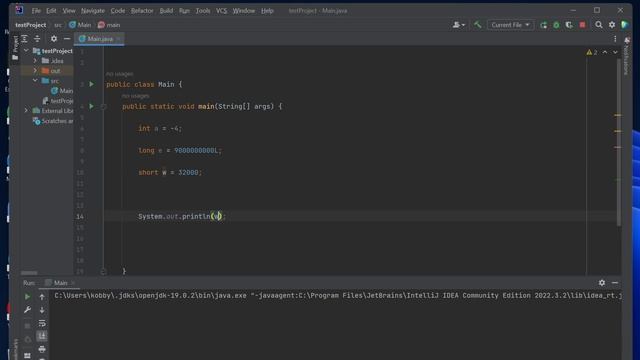Click the yellow warnings indicator
The image size is (640, 360).
[x=592, y=52]
